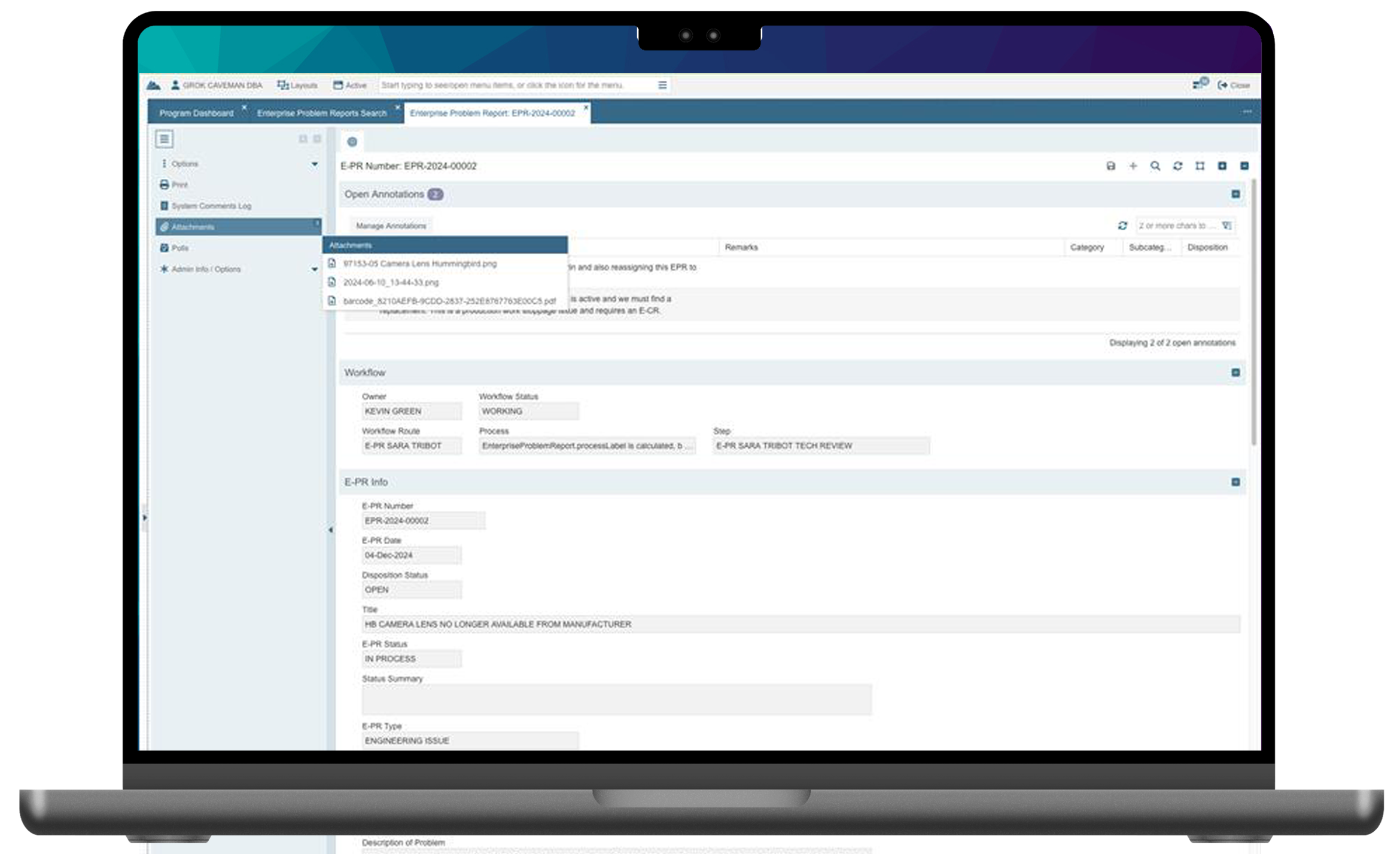Screen dimensions: 1400x854
Task: Click the notifications icon beside Close
Action: click(x=1199, y=84)
